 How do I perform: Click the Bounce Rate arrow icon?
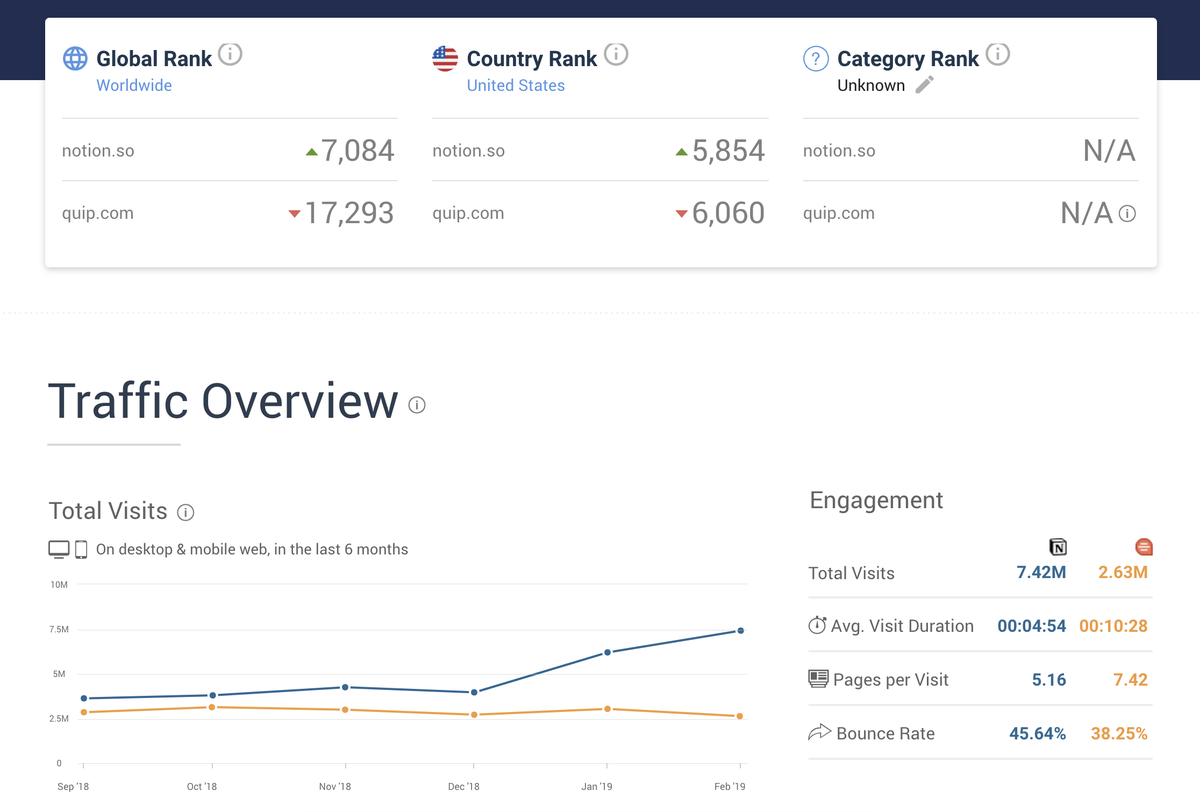819,733
